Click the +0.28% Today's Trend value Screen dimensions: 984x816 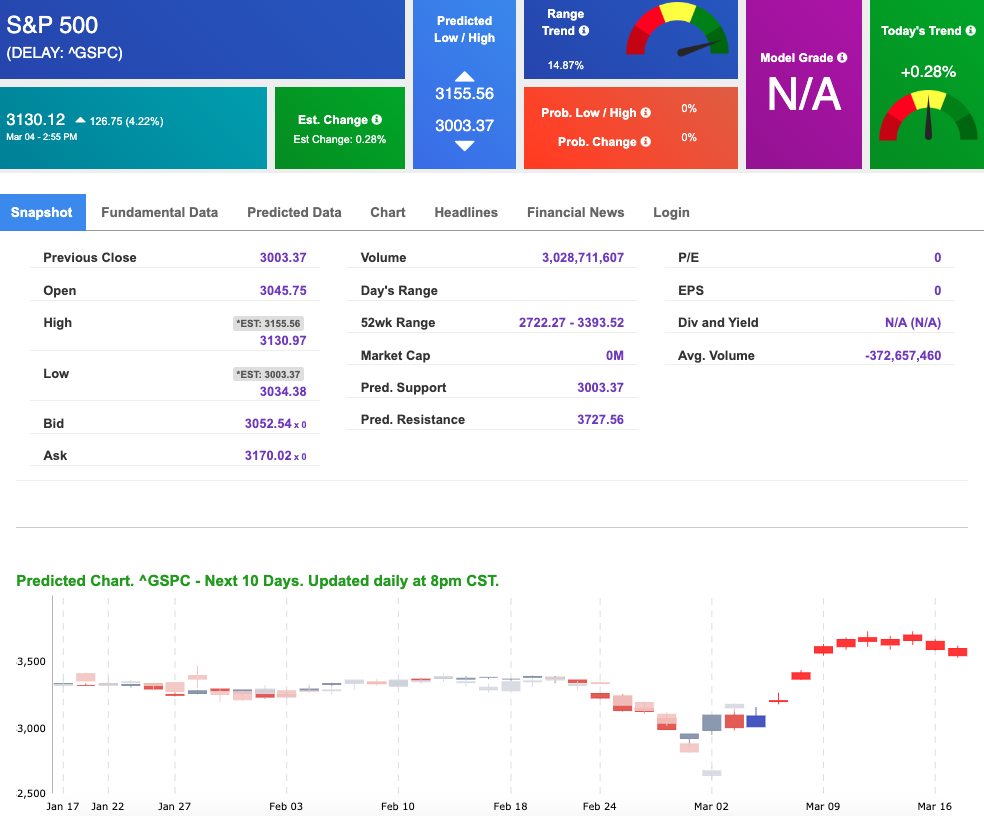point(928,72)
